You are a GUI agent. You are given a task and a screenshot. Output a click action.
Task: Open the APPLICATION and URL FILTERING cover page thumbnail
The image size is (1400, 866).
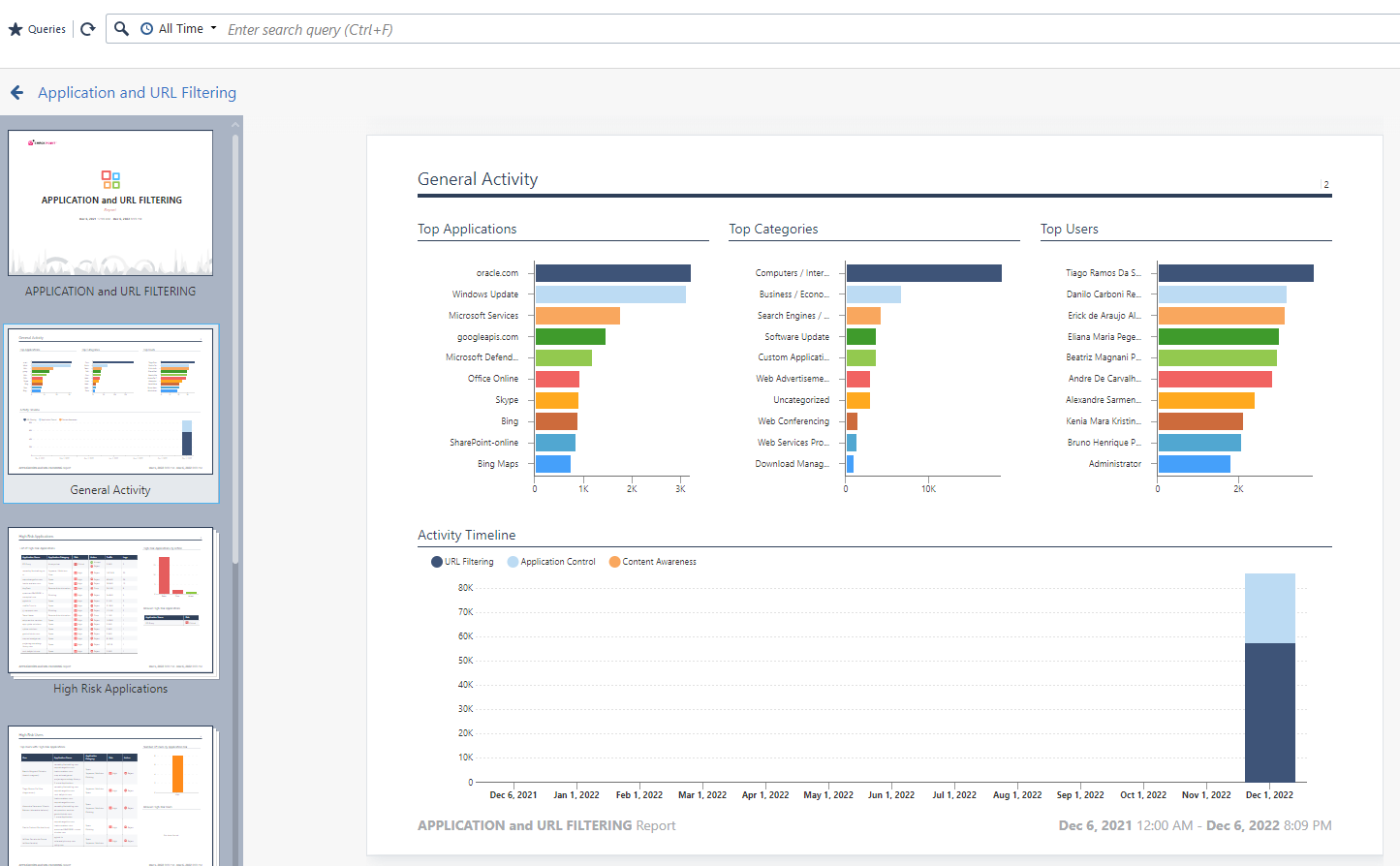click(109, 202)
